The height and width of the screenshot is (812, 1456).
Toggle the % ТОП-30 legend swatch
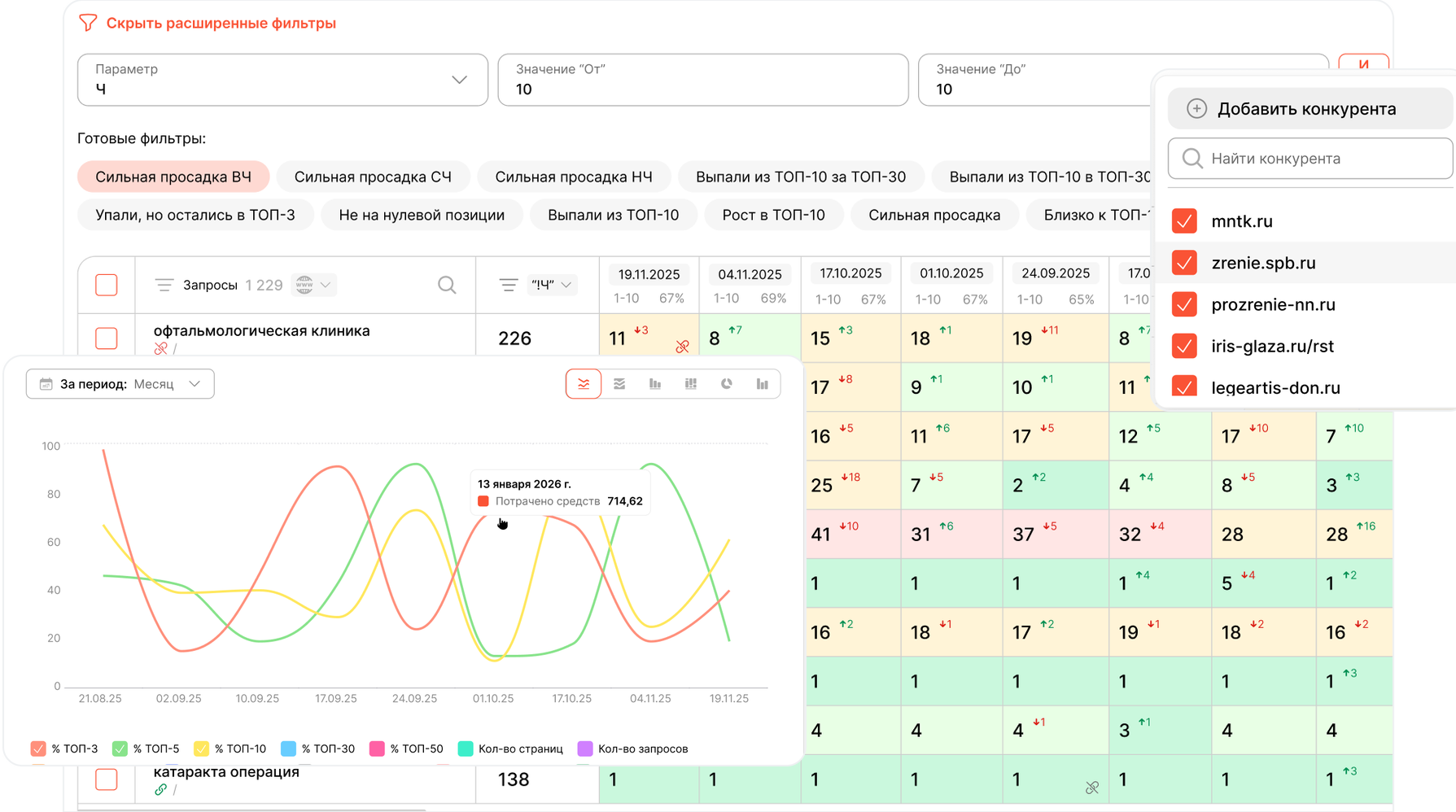288,749
